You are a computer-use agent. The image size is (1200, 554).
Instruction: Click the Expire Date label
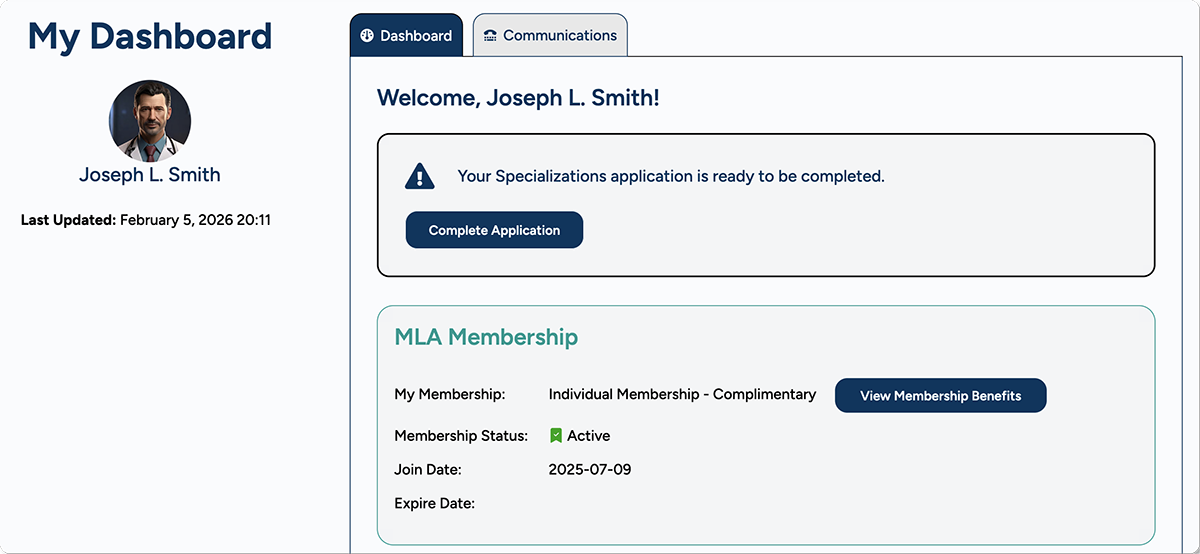pyautogui.click(x=434, y=503)
